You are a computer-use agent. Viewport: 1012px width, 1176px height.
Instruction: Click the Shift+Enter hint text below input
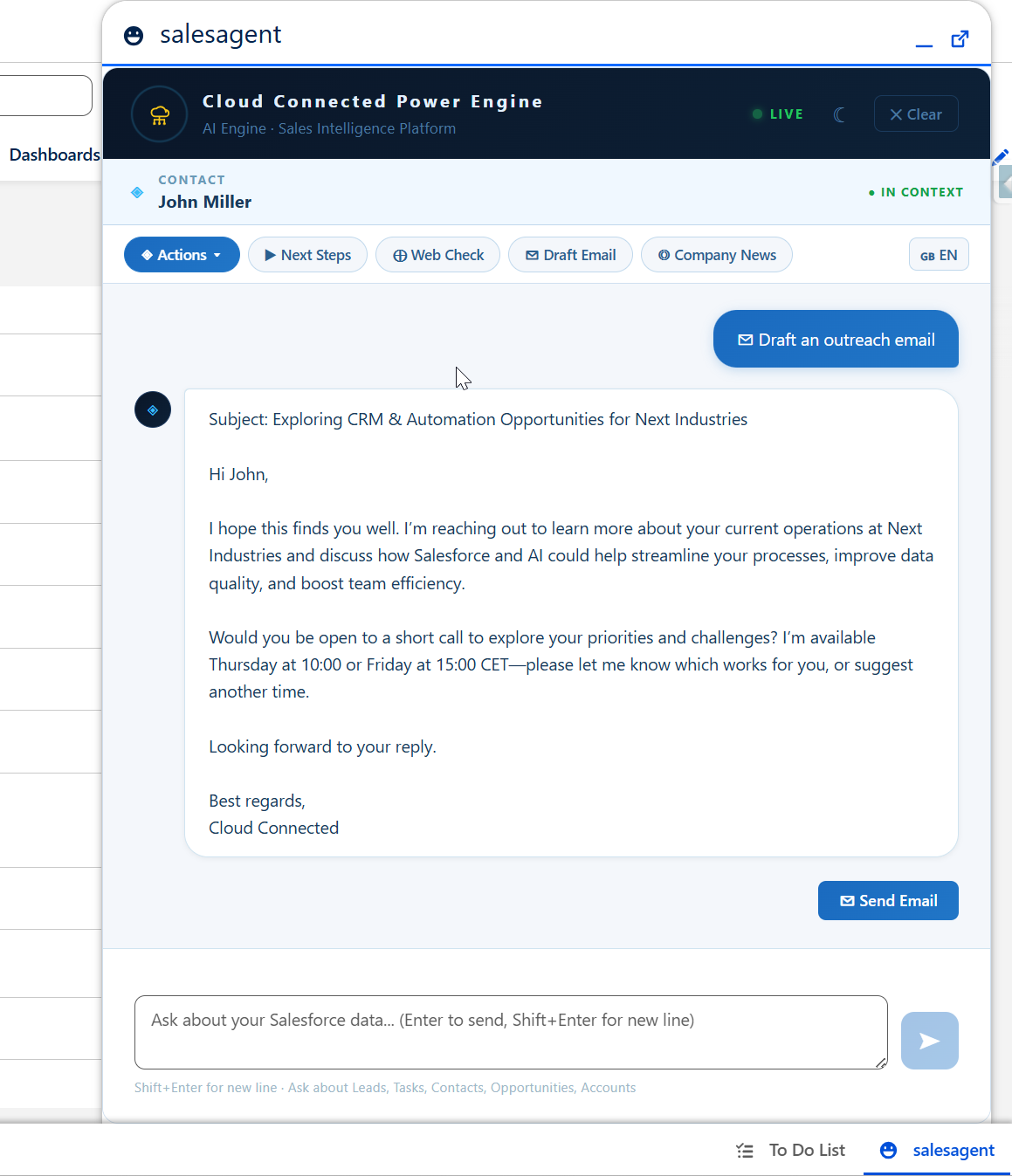click(385, 1088)
